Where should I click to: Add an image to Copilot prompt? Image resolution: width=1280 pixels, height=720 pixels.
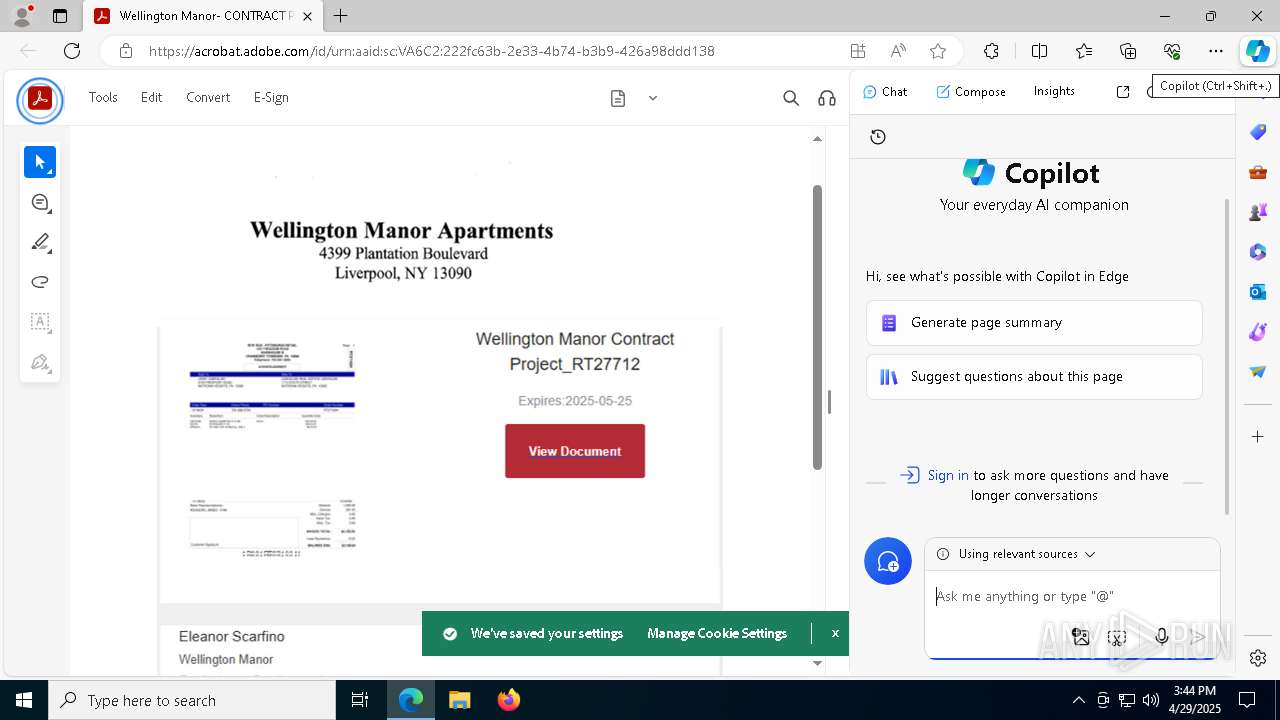[x=1080, y=637]
